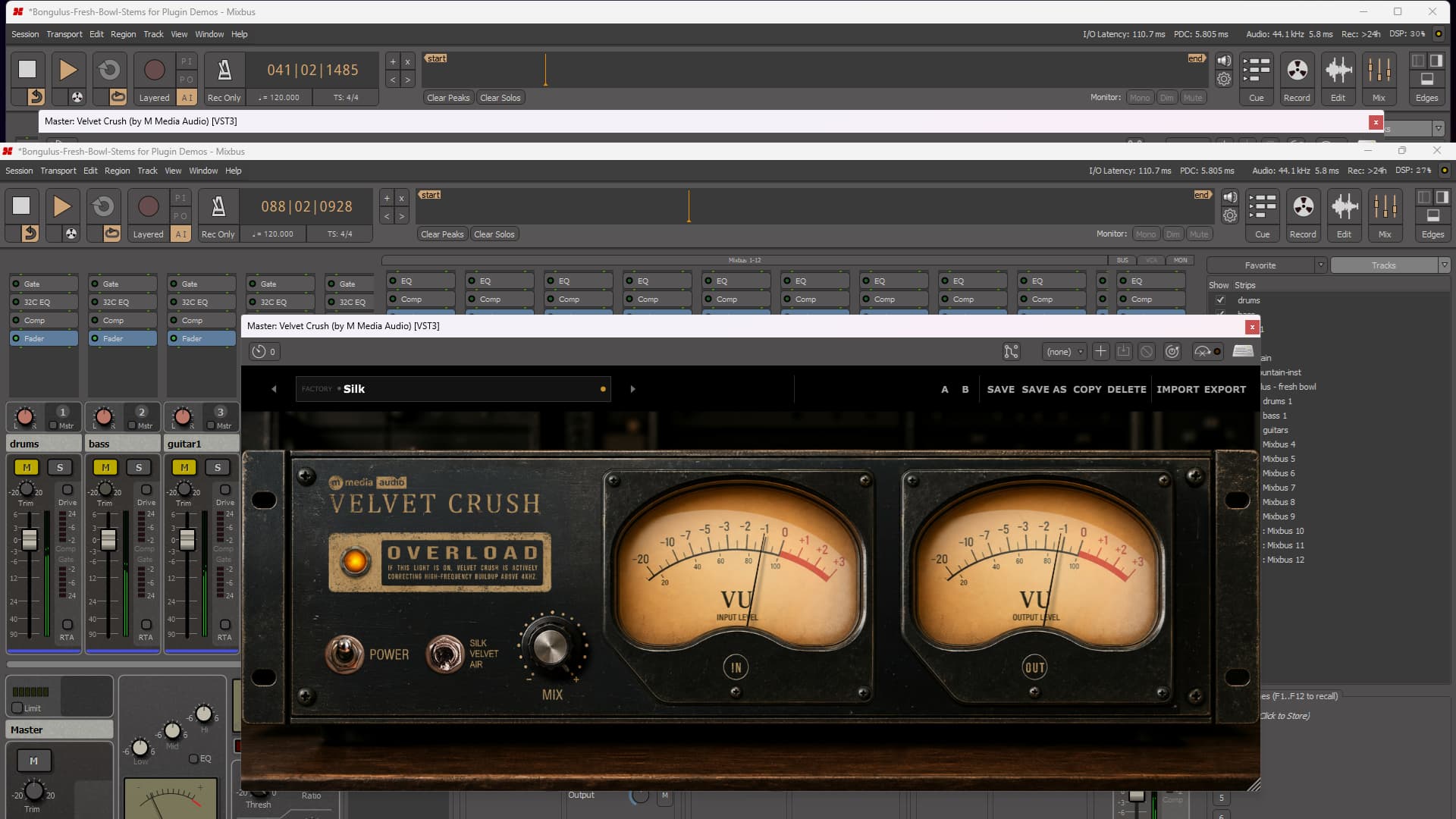
Task: Open the Help menu in the back Mixbus window
Action: coord(239,34)
